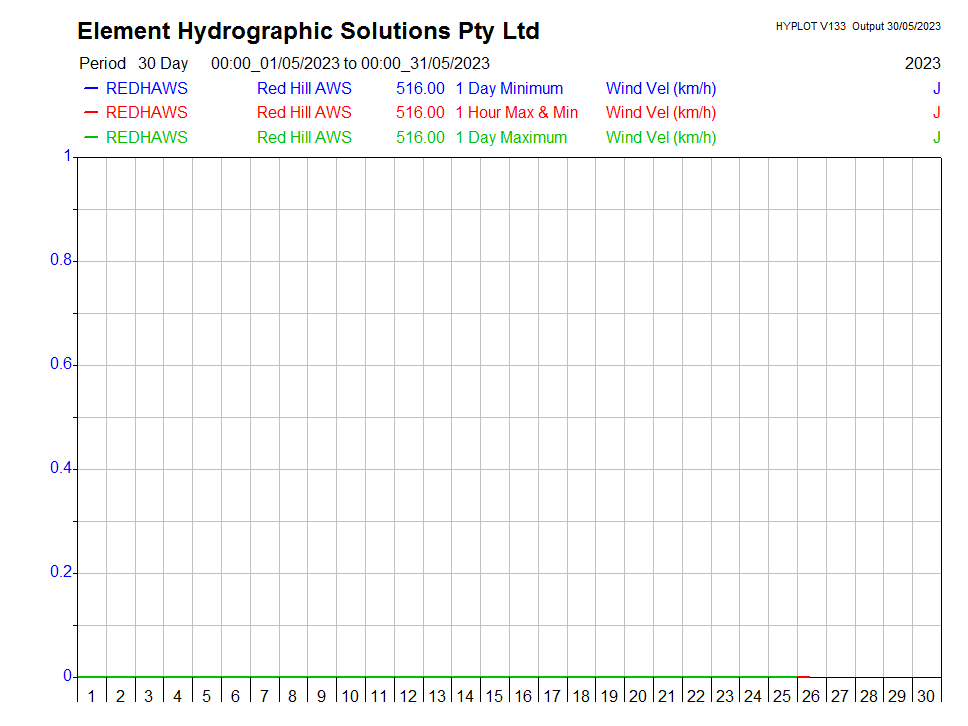Click day 15 on the x-axis
Viewport: 968px width, 726px height.
pyautogui.click(x=494, y=696)
